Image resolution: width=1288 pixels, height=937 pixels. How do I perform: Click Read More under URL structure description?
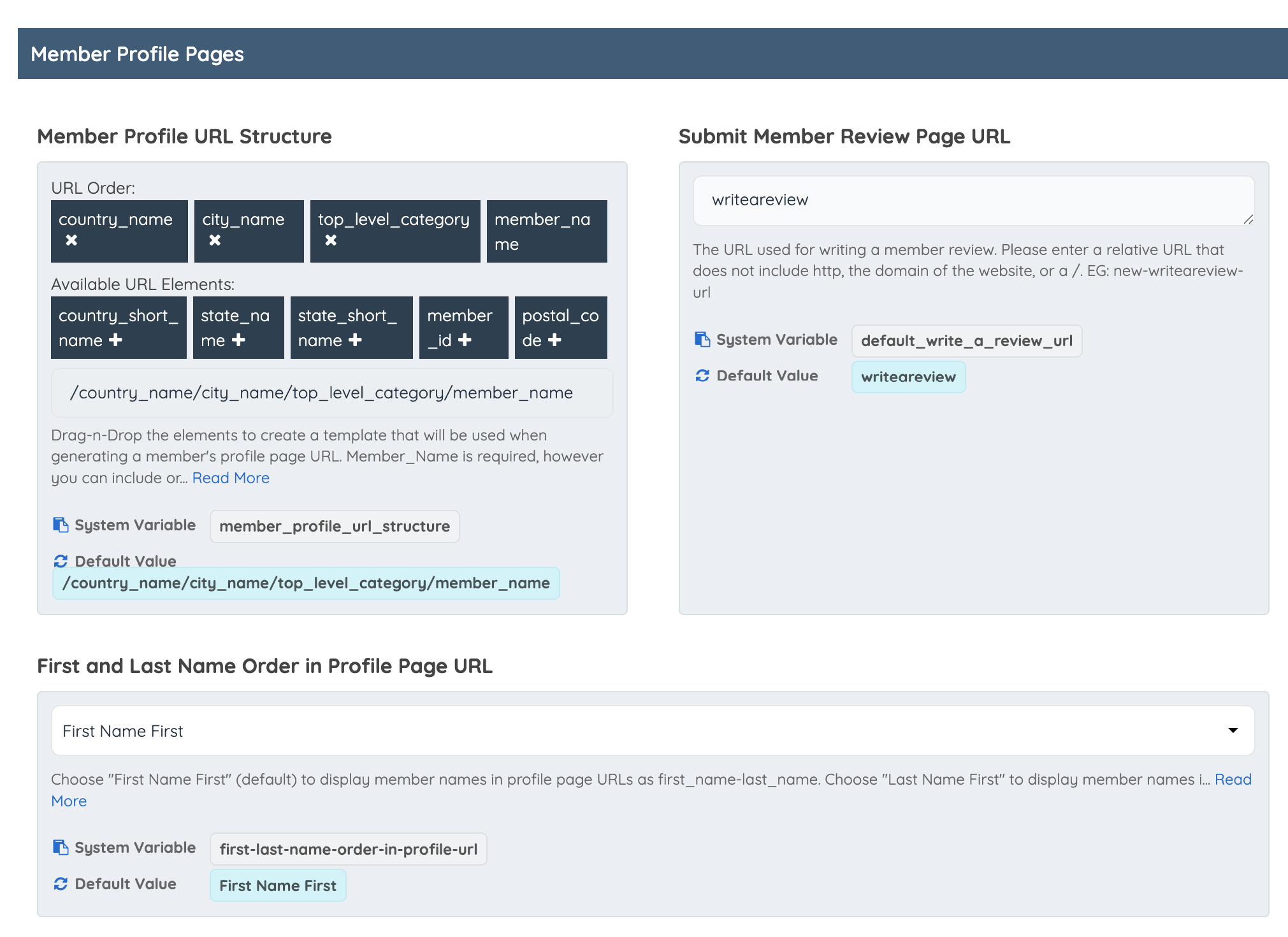coord(231,478)
